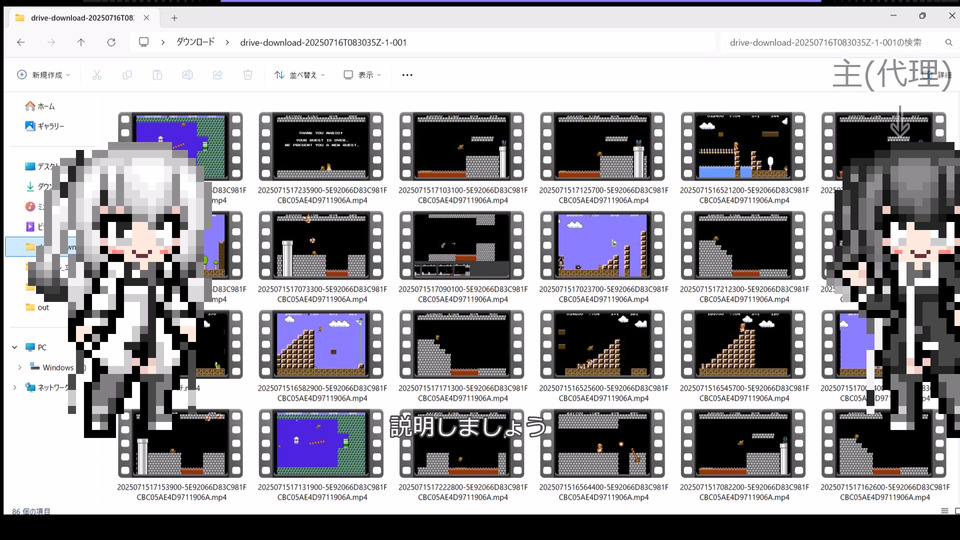Screen dimensions: 960x540
Task: Select PC in the navigation pane
Action: click(x=36, y=347)
